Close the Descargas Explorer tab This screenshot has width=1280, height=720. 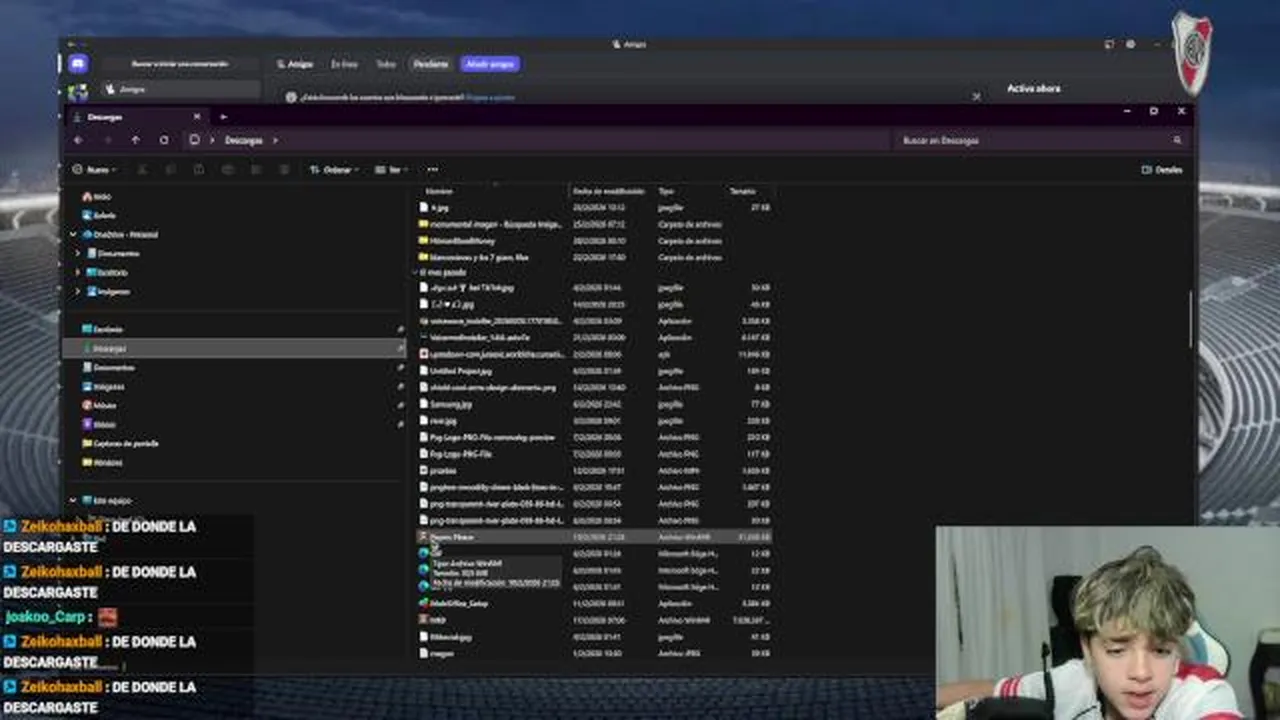[196, 117]
